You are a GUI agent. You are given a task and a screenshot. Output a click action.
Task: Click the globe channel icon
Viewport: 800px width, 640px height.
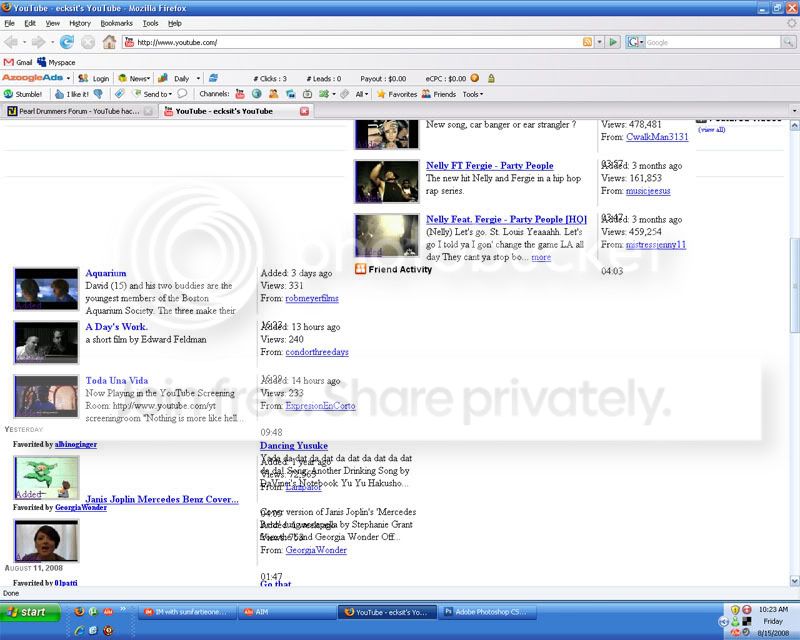[257, 94]
